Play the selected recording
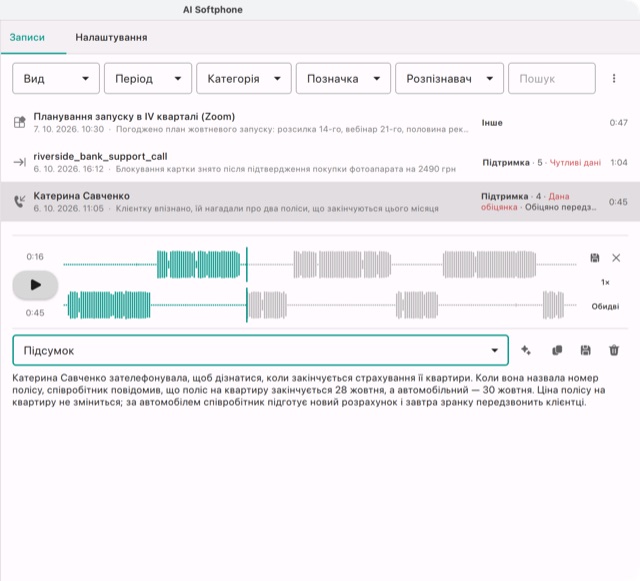 click(x=36, y=285)
